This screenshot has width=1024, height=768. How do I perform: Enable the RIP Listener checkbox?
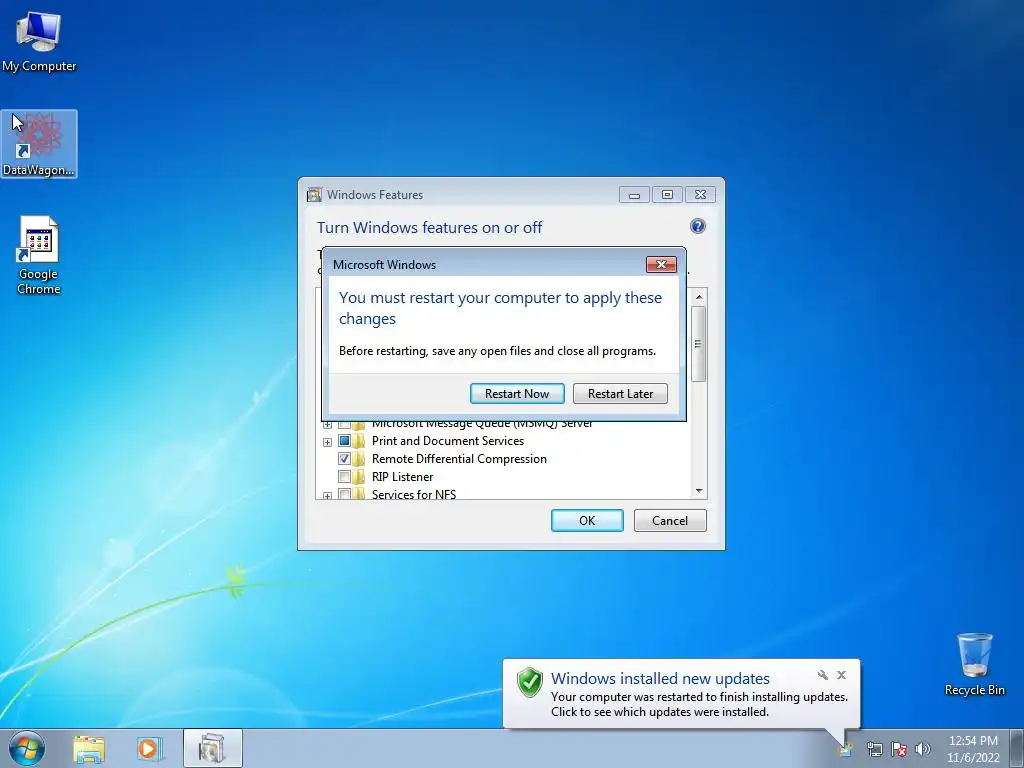pos(344,477)
